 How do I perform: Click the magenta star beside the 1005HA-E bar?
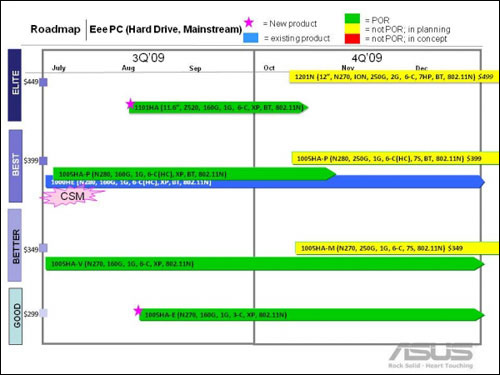coord(138,311)
